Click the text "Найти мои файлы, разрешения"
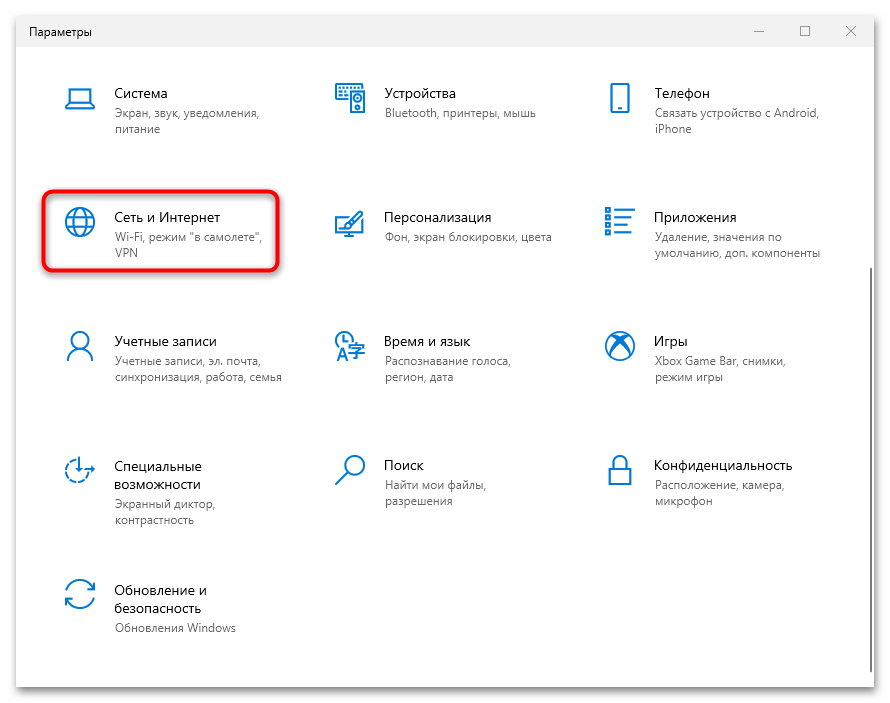The height and width of the screenshot is (703, 890). click(x=435, y=493)
